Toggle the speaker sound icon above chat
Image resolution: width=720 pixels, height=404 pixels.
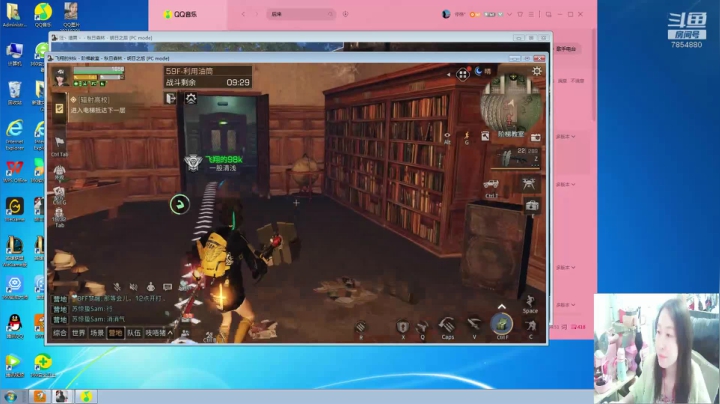click(134, 287)
